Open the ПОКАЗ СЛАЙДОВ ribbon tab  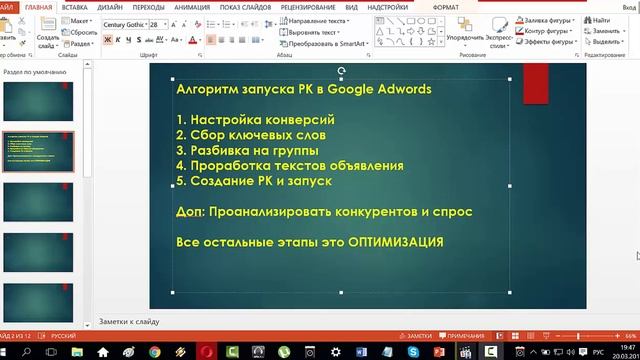(245, 7)
